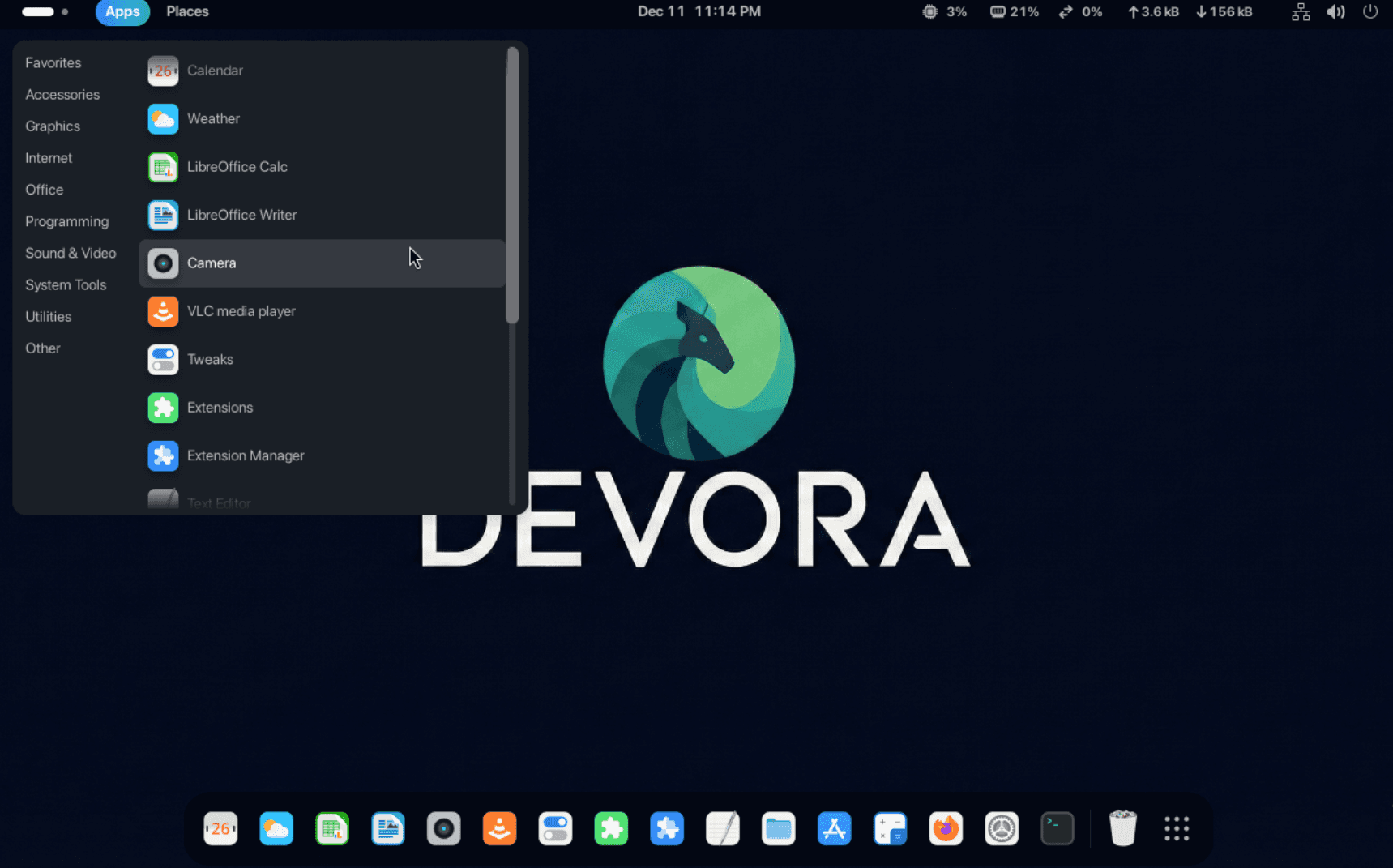Click the network icon in the top bar

[x=1300, y=11]
